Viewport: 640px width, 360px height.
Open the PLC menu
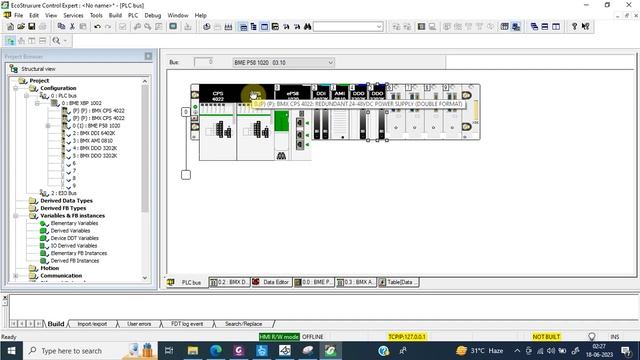[x=133, y=15]
